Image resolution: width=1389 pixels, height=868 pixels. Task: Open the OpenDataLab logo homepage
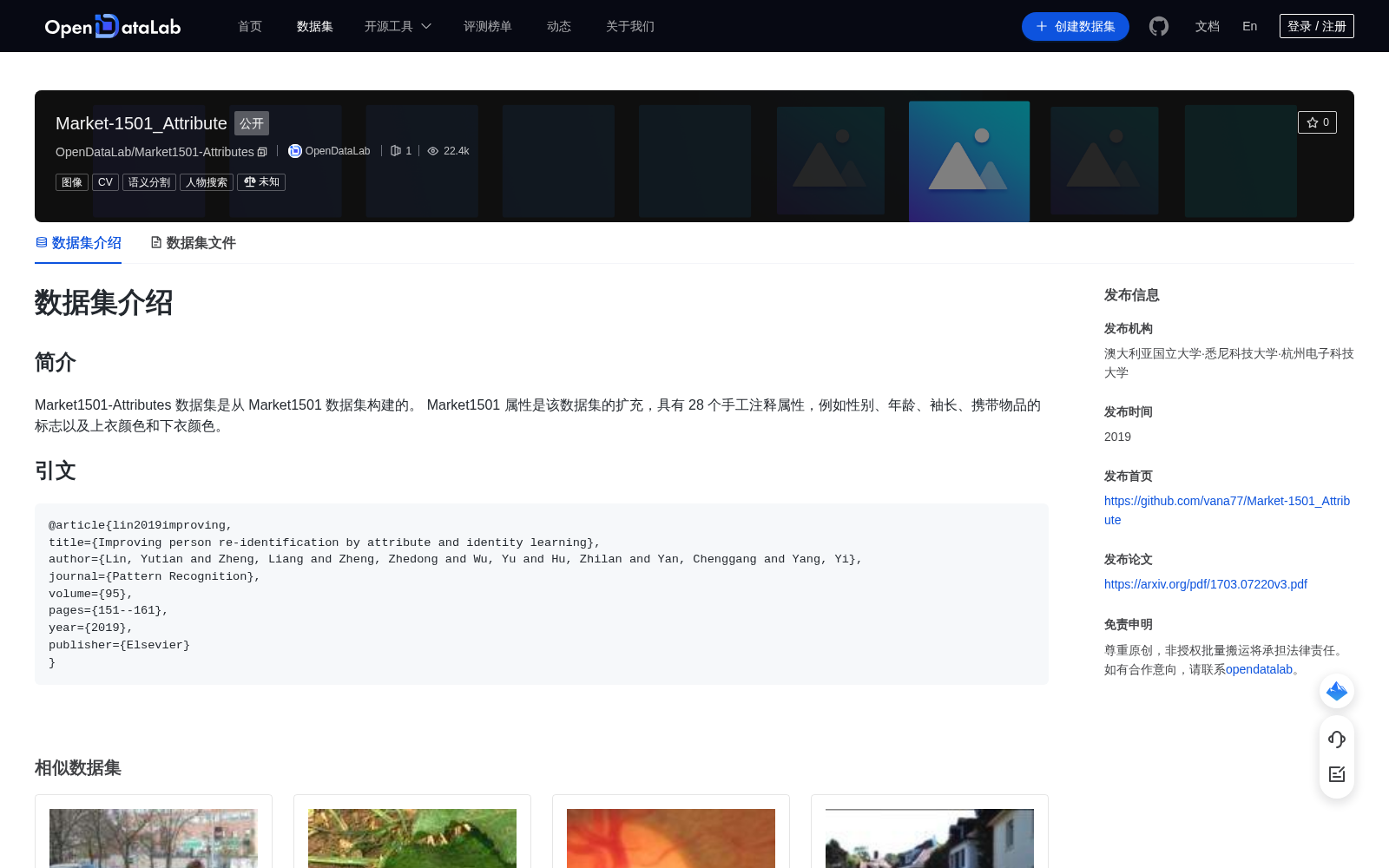click(x=112, y=26)
